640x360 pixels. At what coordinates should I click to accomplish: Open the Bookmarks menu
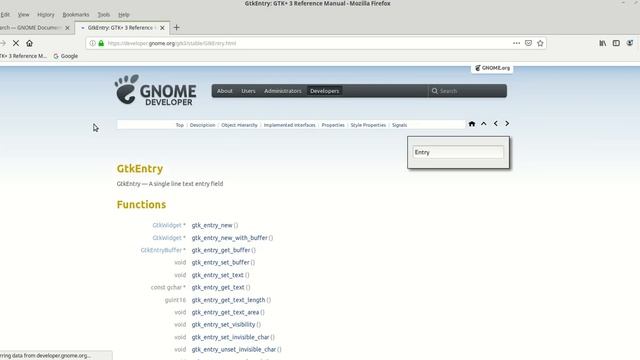(x=76, y=15)
